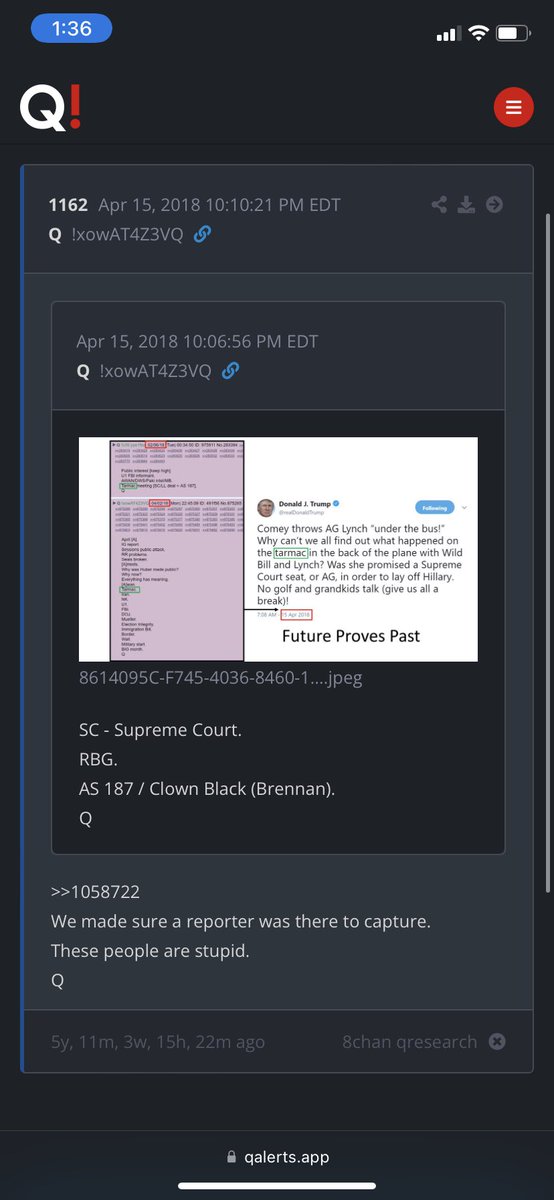
Task: Open the red hamburger menu button
Action: pos(514,107)
